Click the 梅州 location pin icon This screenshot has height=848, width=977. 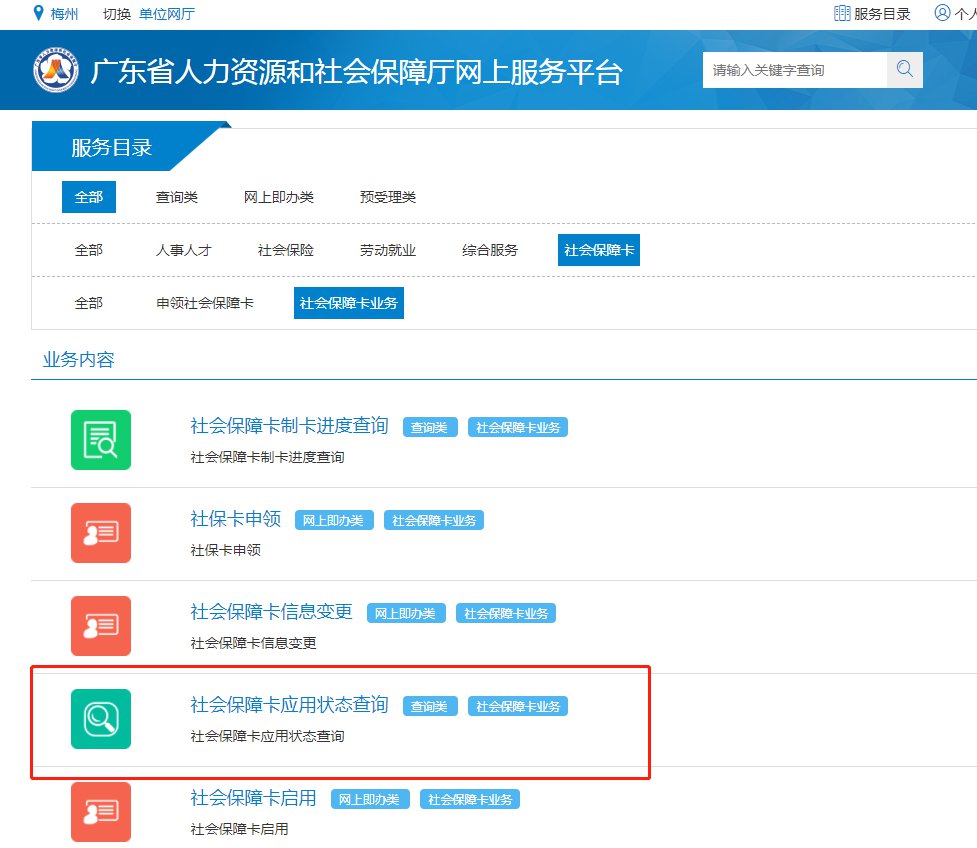pos(38,14)
